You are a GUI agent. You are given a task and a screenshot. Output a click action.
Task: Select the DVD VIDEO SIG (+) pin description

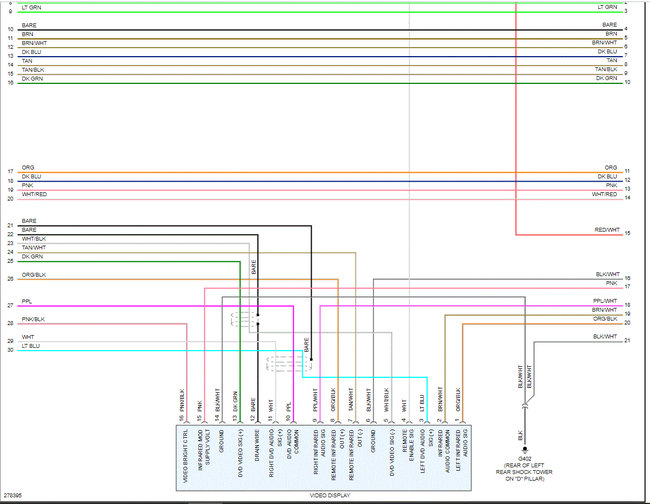pyautogui.click(x=240, y=453)
